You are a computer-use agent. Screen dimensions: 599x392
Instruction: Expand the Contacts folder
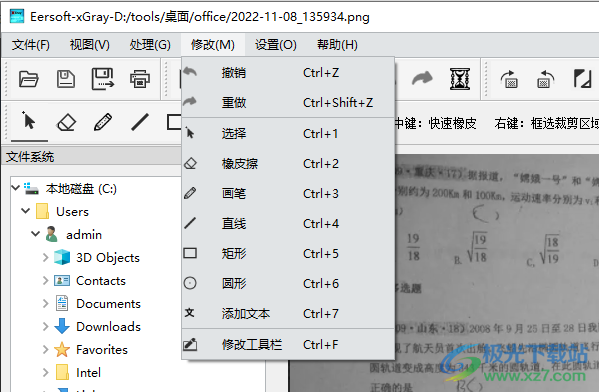click(x=45, y=280)
